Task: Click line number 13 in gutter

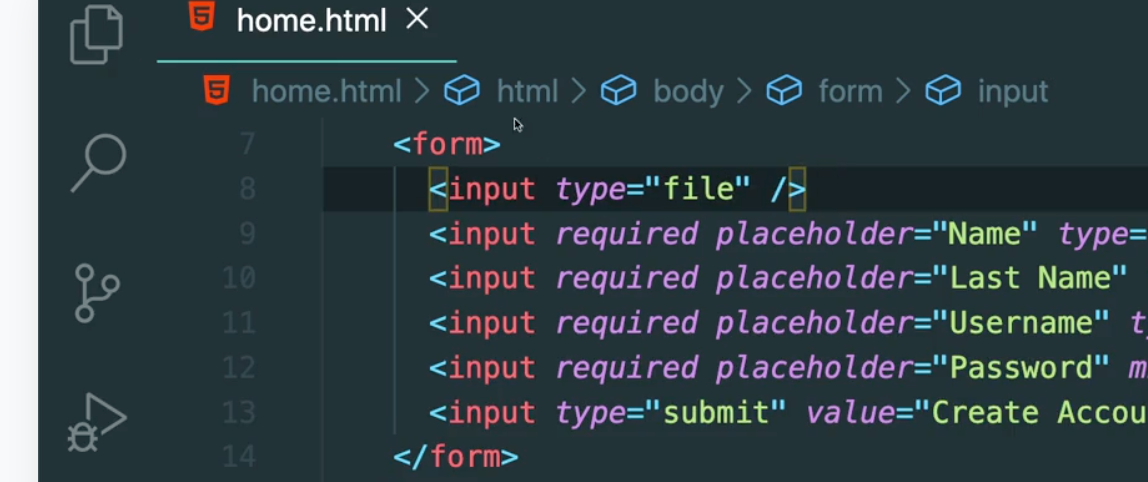Action: 239,412
